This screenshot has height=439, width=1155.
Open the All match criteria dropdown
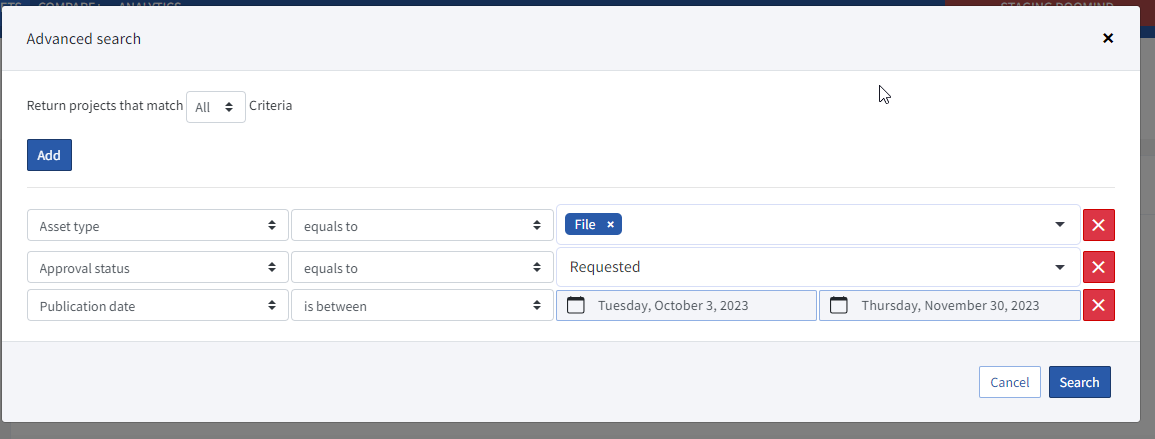[x=216, y=107]
